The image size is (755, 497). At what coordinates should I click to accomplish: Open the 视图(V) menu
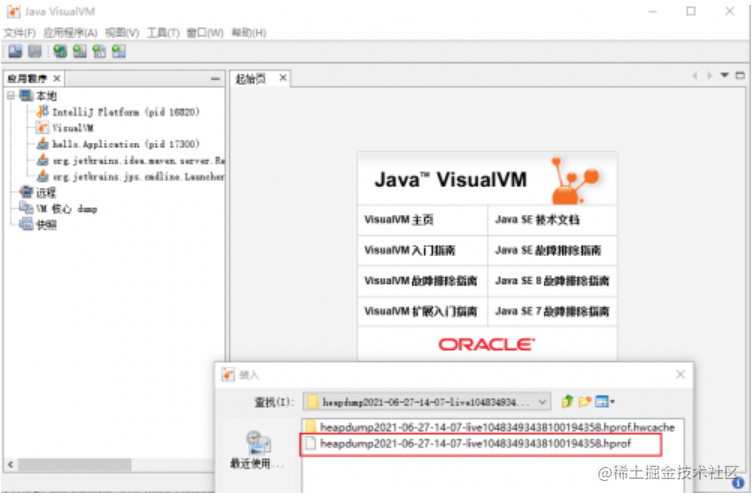(122, 33)
